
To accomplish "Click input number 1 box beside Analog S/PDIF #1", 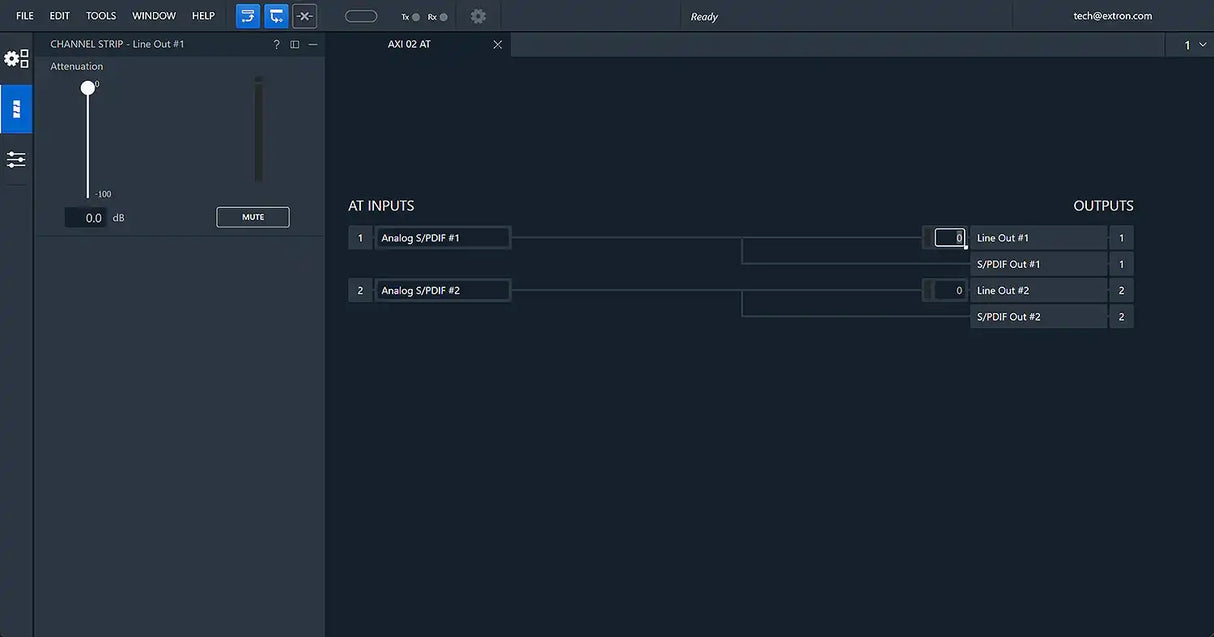I will [360, 238].
